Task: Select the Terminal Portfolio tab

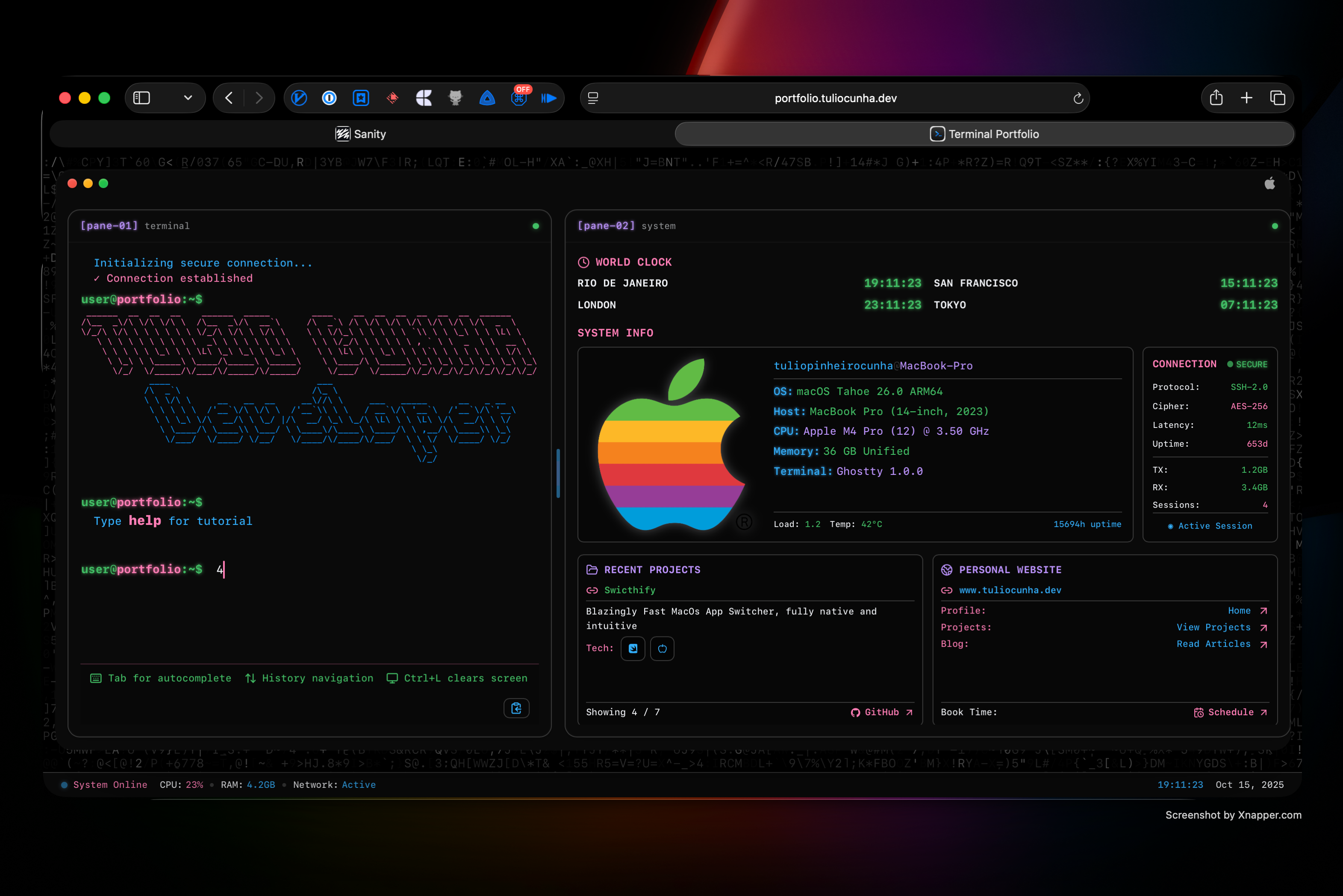Action: pyautogui.click(x=984, y=134)
